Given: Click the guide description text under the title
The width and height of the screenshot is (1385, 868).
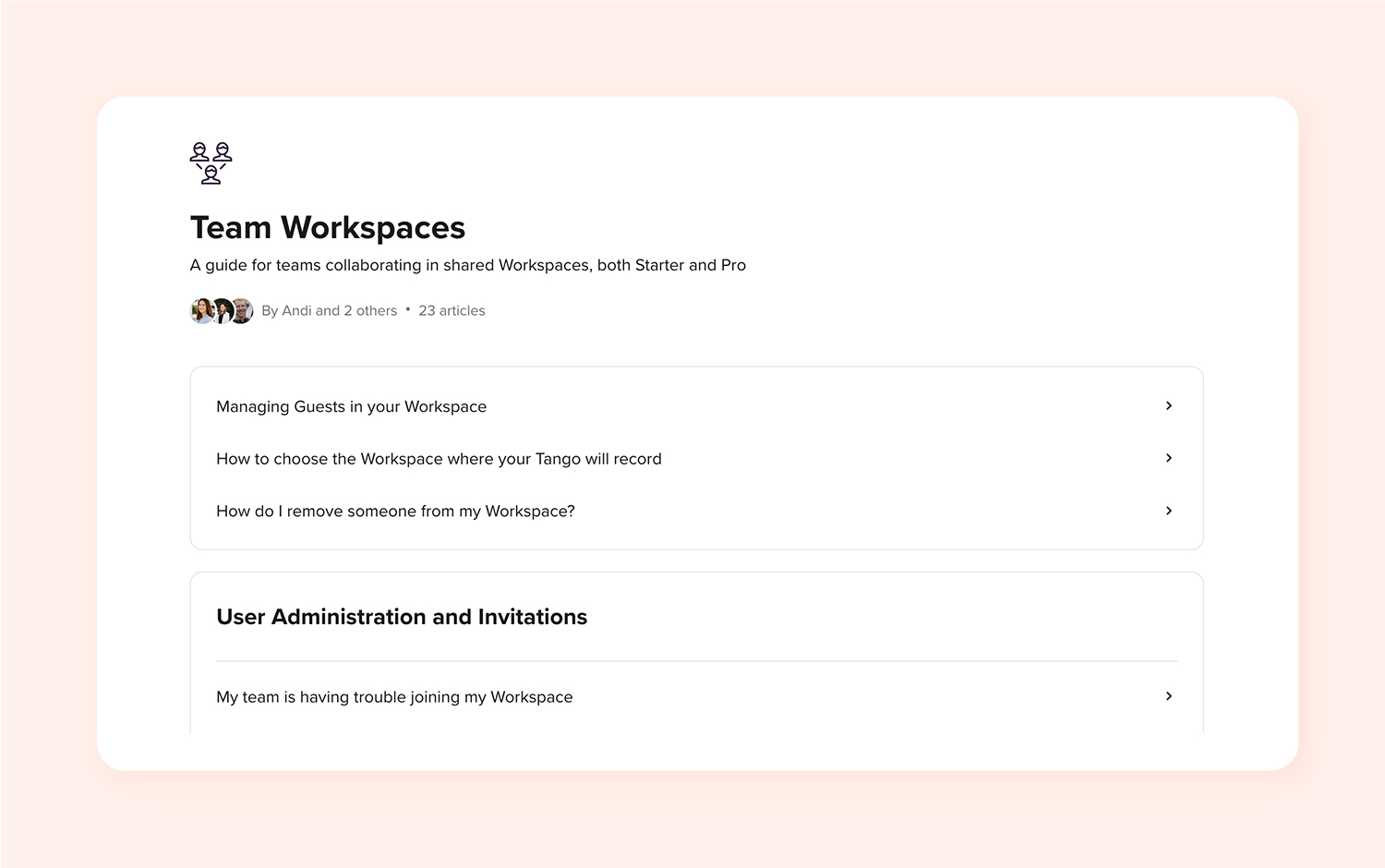Looking at the screenshot, I should [467, 265].
